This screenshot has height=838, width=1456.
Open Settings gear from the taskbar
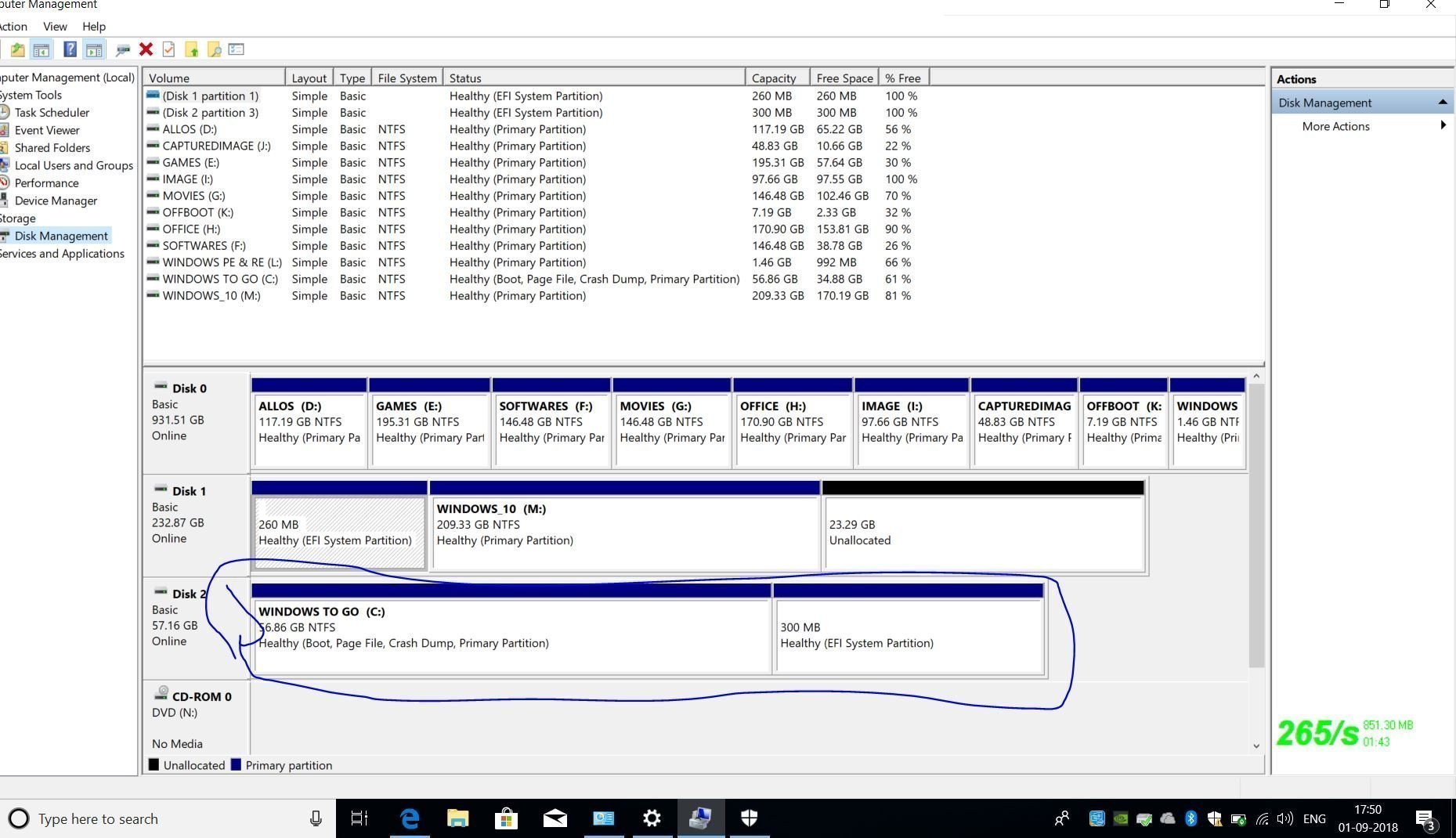652,818
